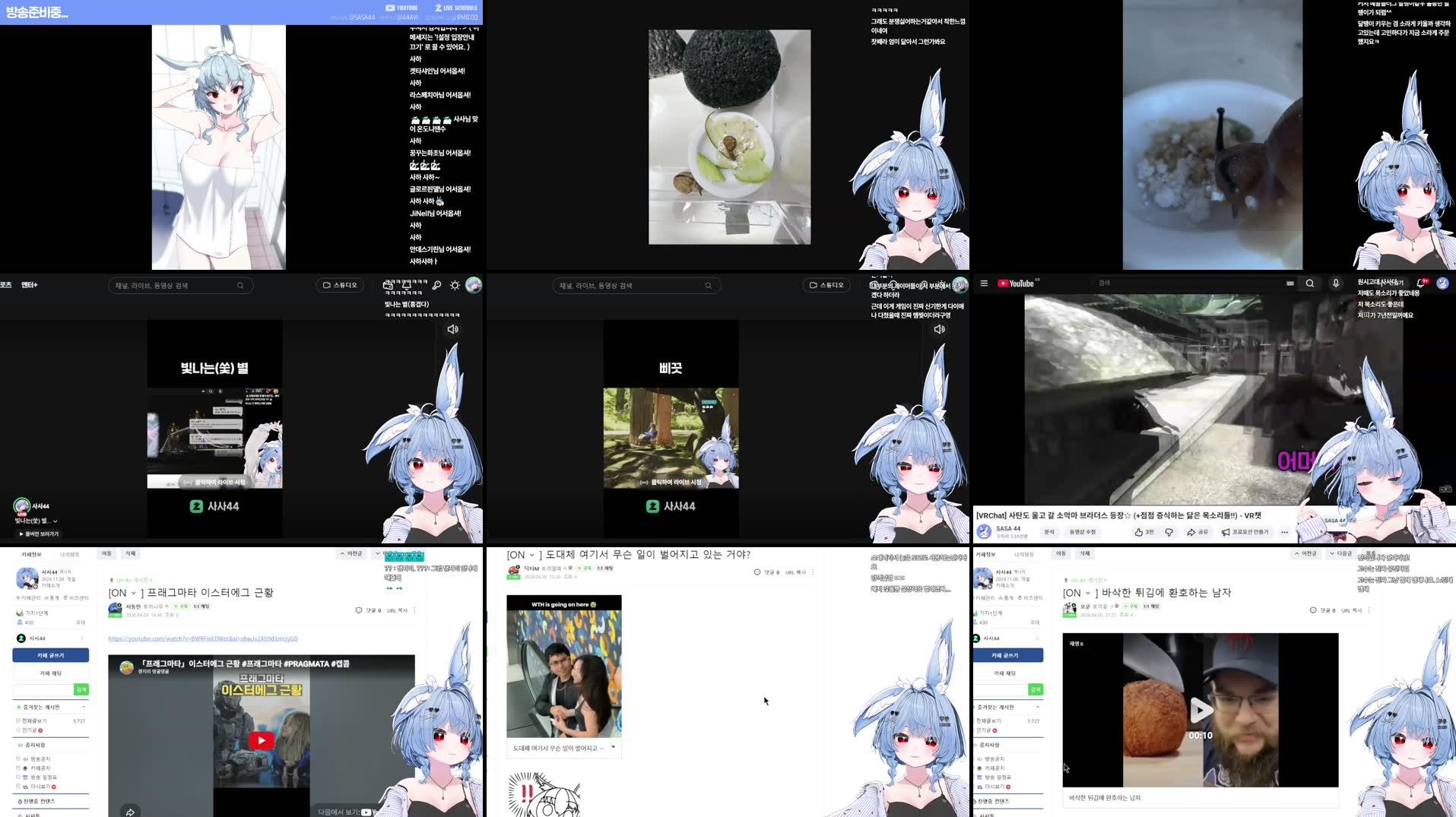Viewport: 1456px width, 817px height.
Task: Open the 사사44 live avatar at bottom-left of clip
Action: 21,505
